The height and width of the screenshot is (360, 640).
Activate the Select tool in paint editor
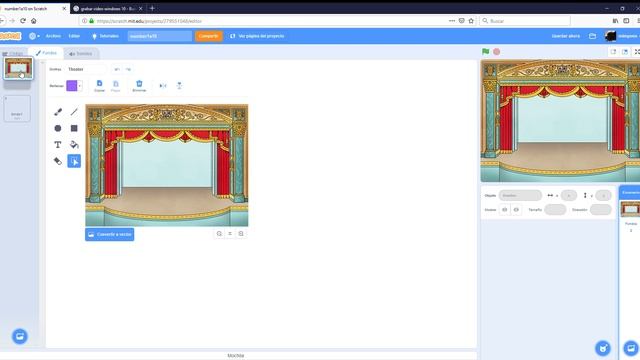(74, 161)
